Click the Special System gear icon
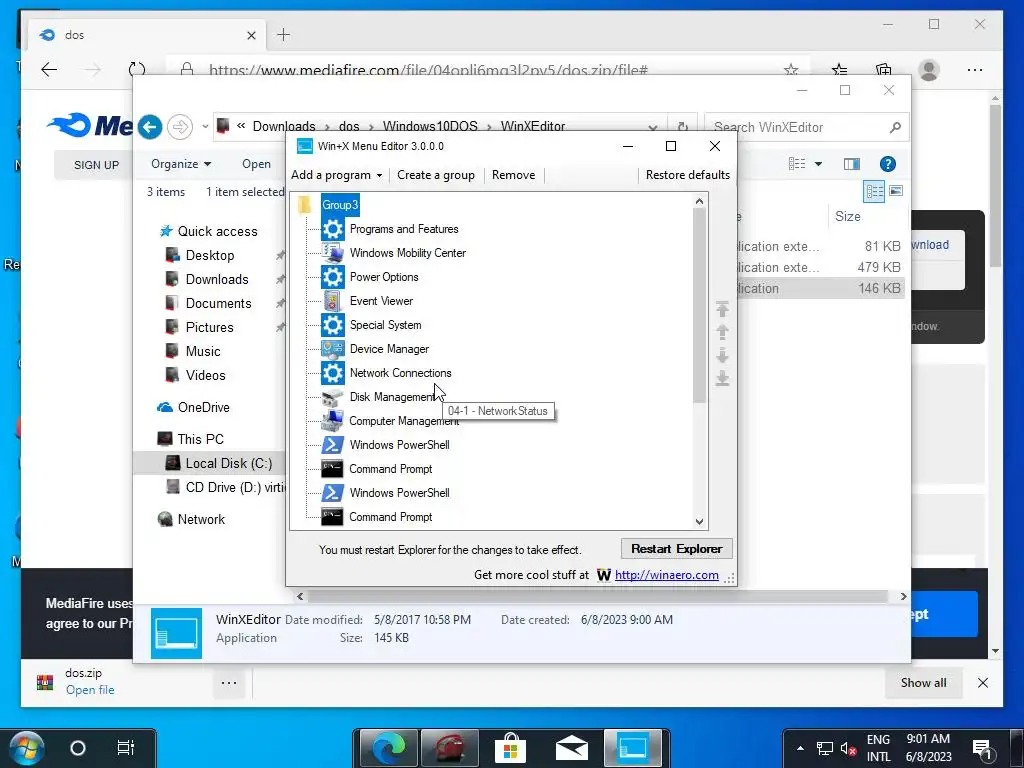Image resolution: width=1024 pixels, height=768 pixels. 332,325
